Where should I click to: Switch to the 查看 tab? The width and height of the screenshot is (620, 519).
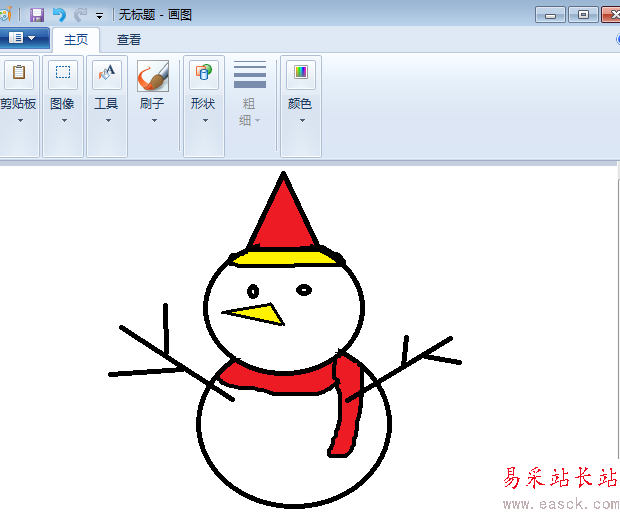pos(129,40)
